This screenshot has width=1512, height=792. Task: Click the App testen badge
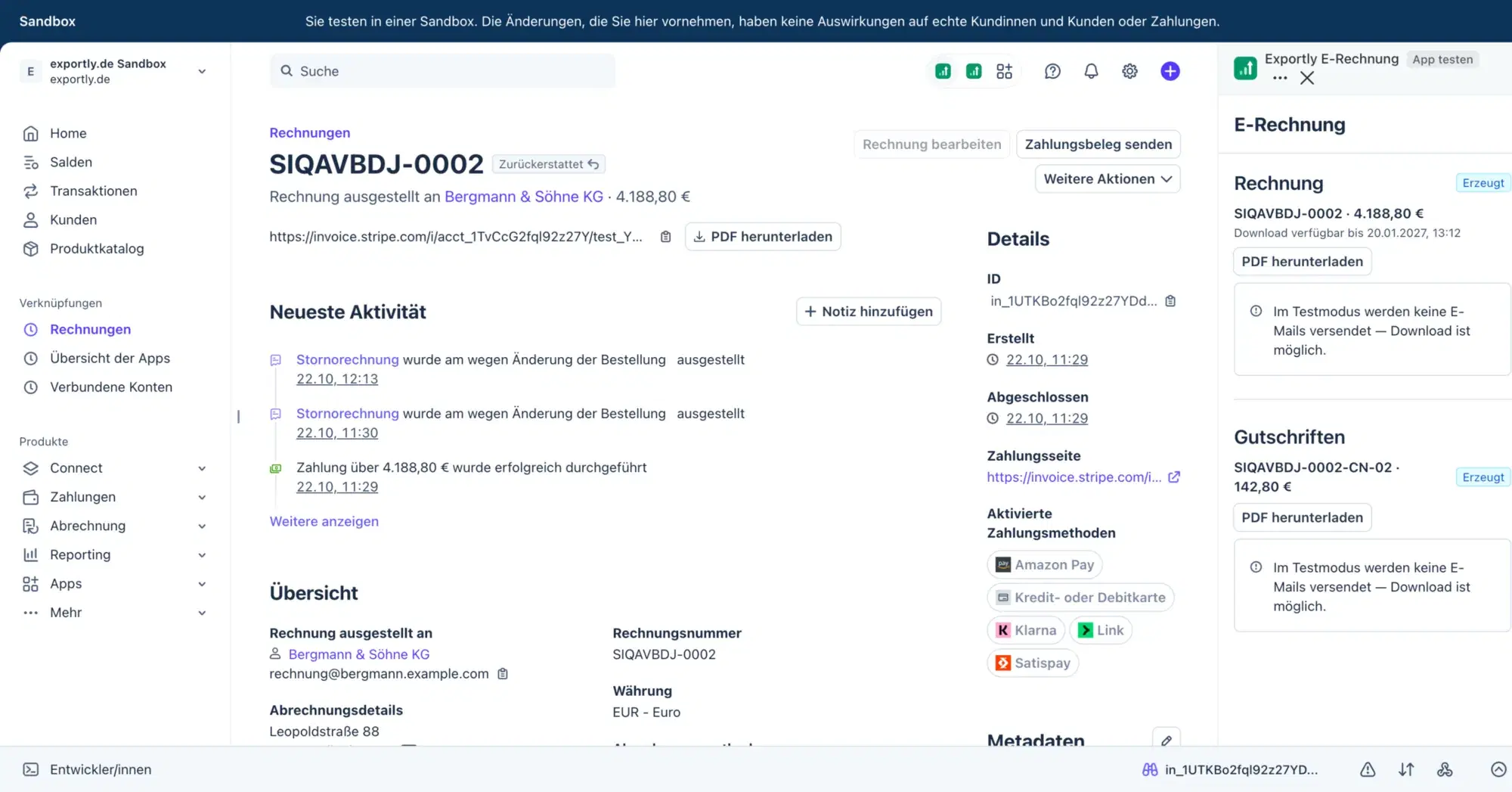click(x=1442, y=59)
